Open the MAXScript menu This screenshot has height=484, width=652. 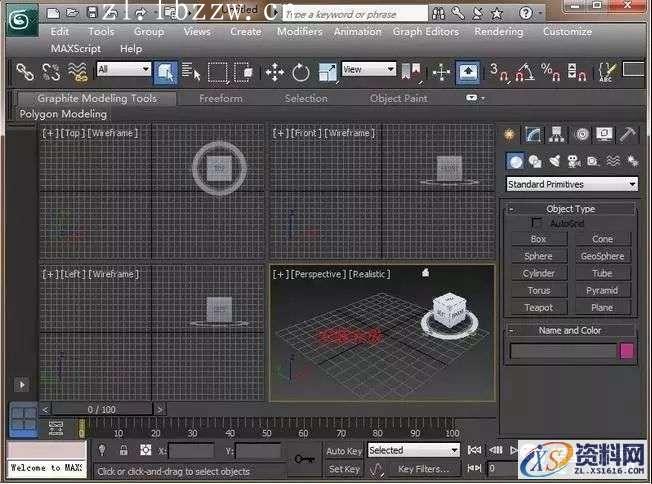pyautogui.click(x=76, y=49)
